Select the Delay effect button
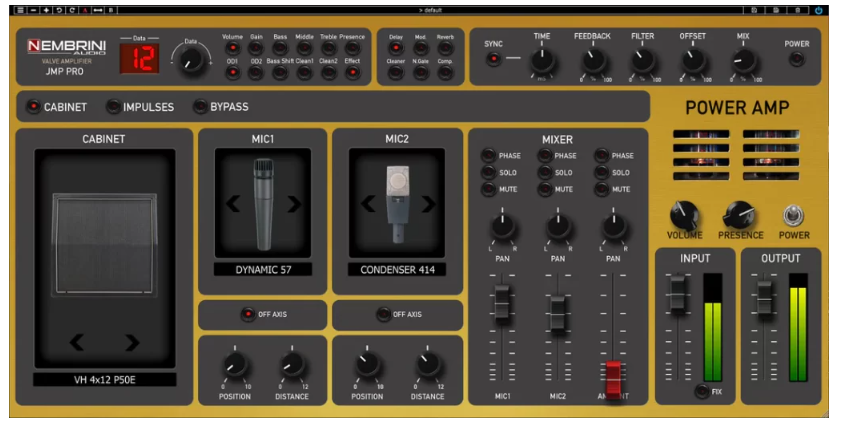The image size is (841, 428). coord(396,48)
